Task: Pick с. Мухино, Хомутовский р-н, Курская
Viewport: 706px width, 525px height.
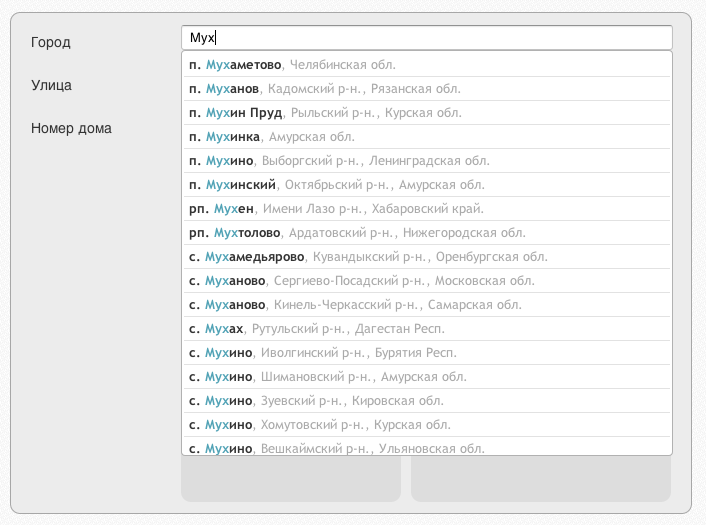Action: [x=426, y=425]
